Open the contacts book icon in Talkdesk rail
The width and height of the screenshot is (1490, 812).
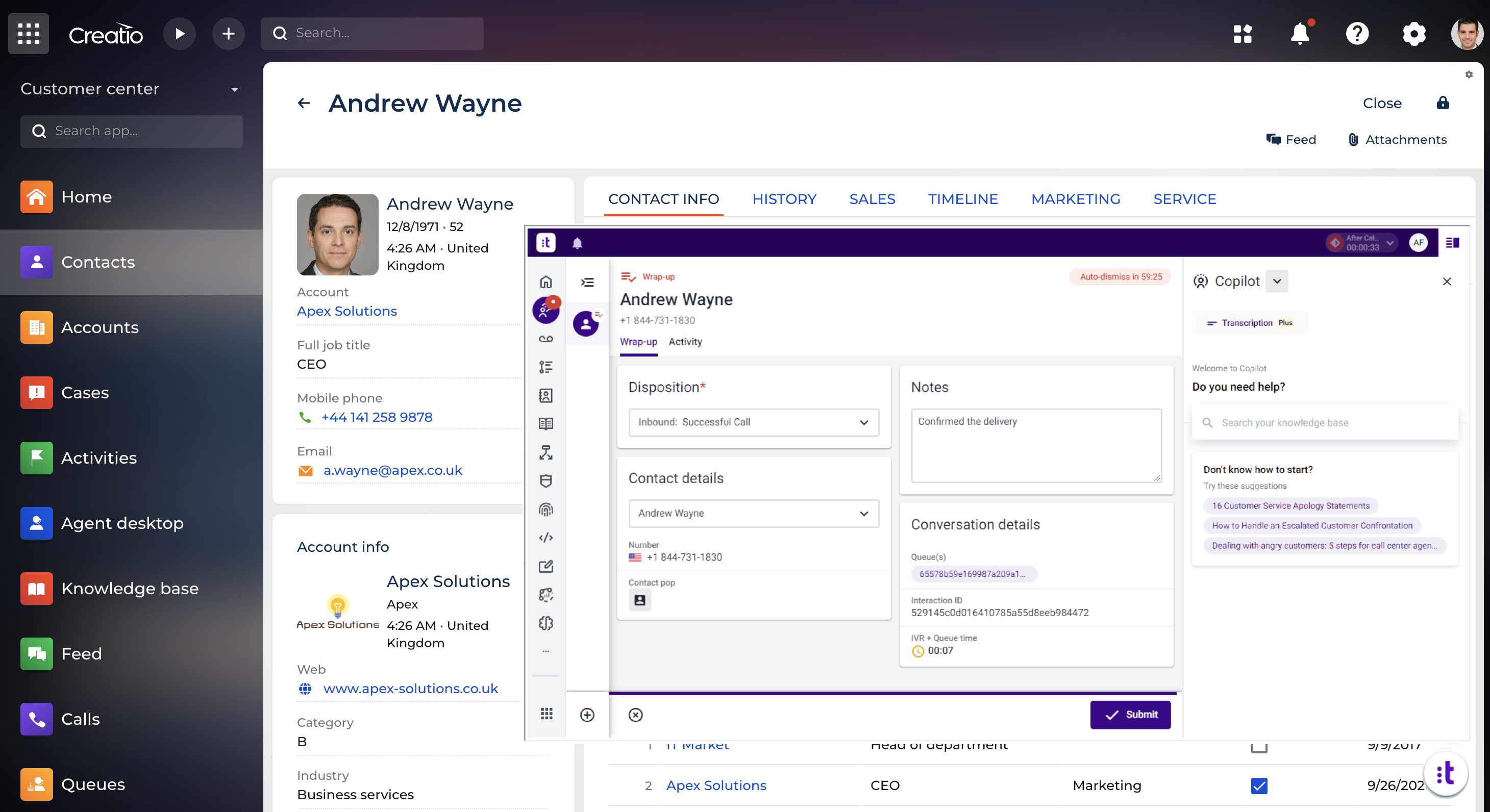(545, 396)
